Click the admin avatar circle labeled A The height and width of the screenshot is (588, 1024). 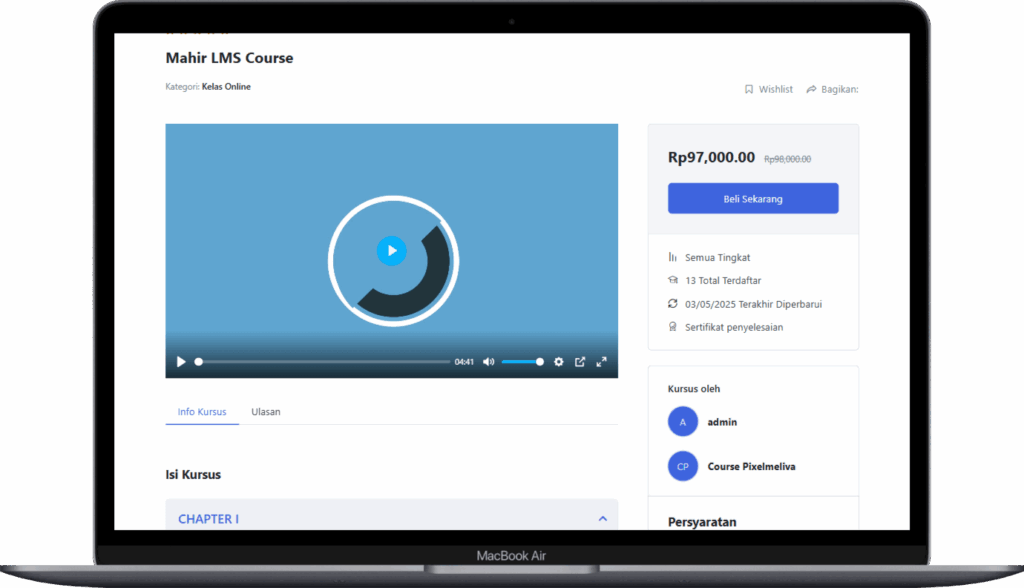tap(683, 422)
